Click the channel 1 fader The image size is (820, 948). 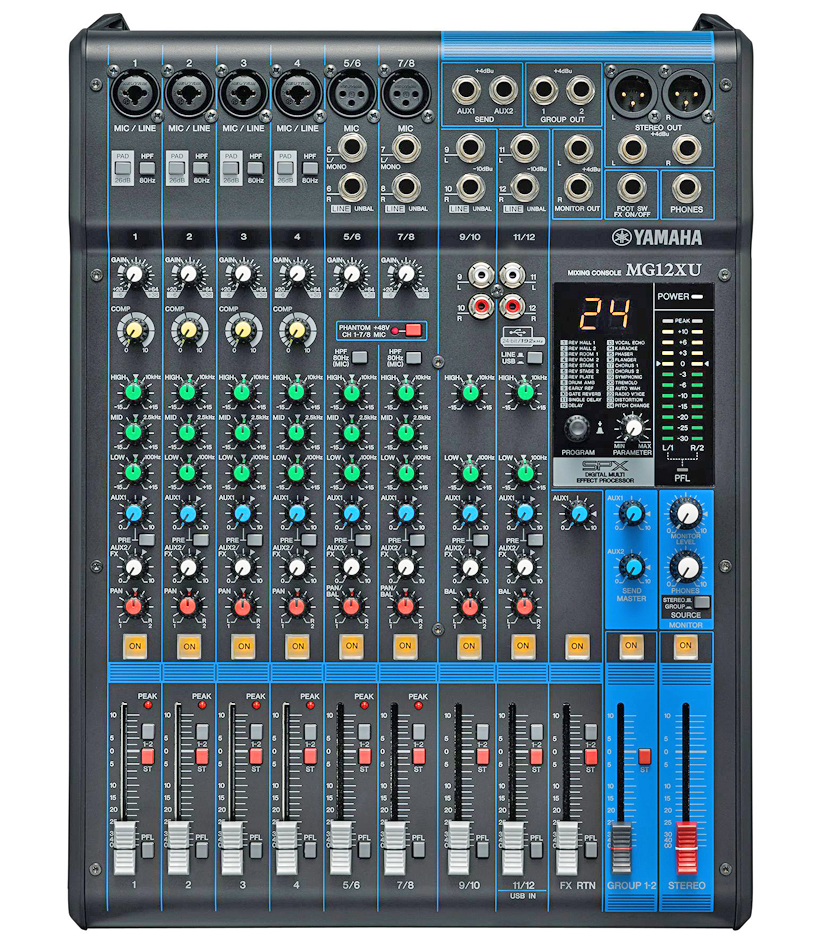pos(125,848)
